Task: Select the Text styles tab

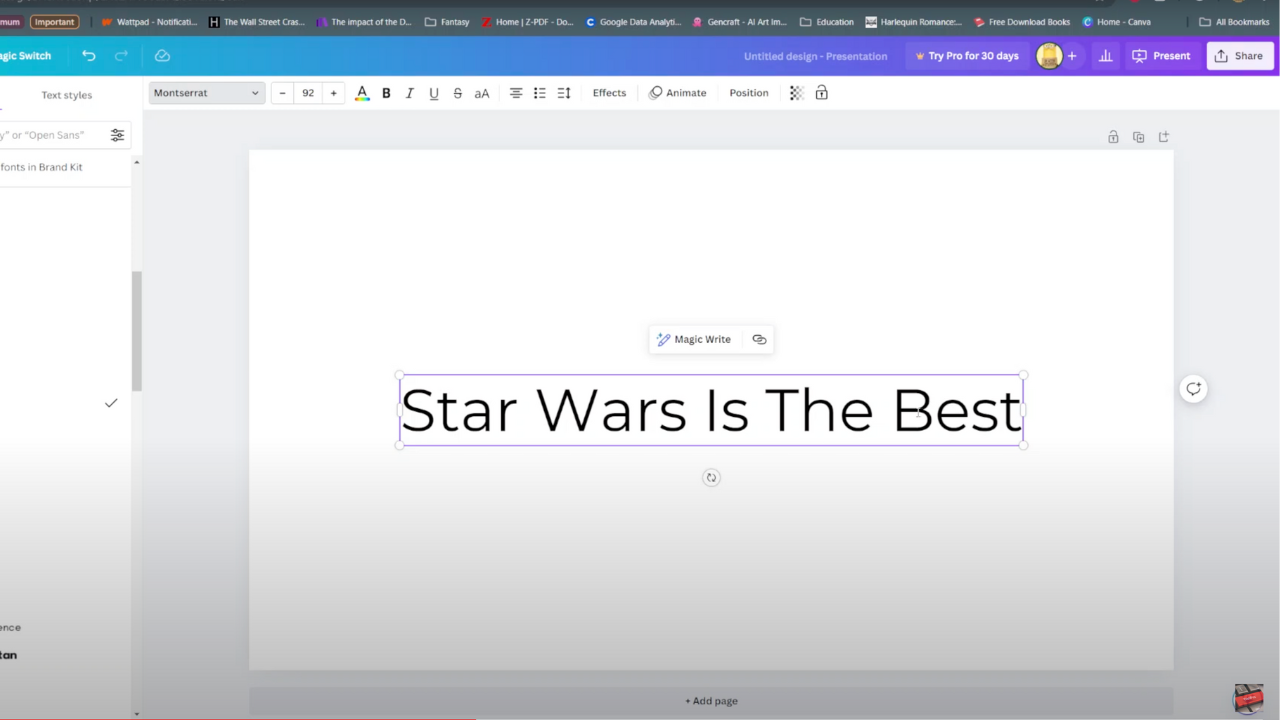Action: click(66, 95)
